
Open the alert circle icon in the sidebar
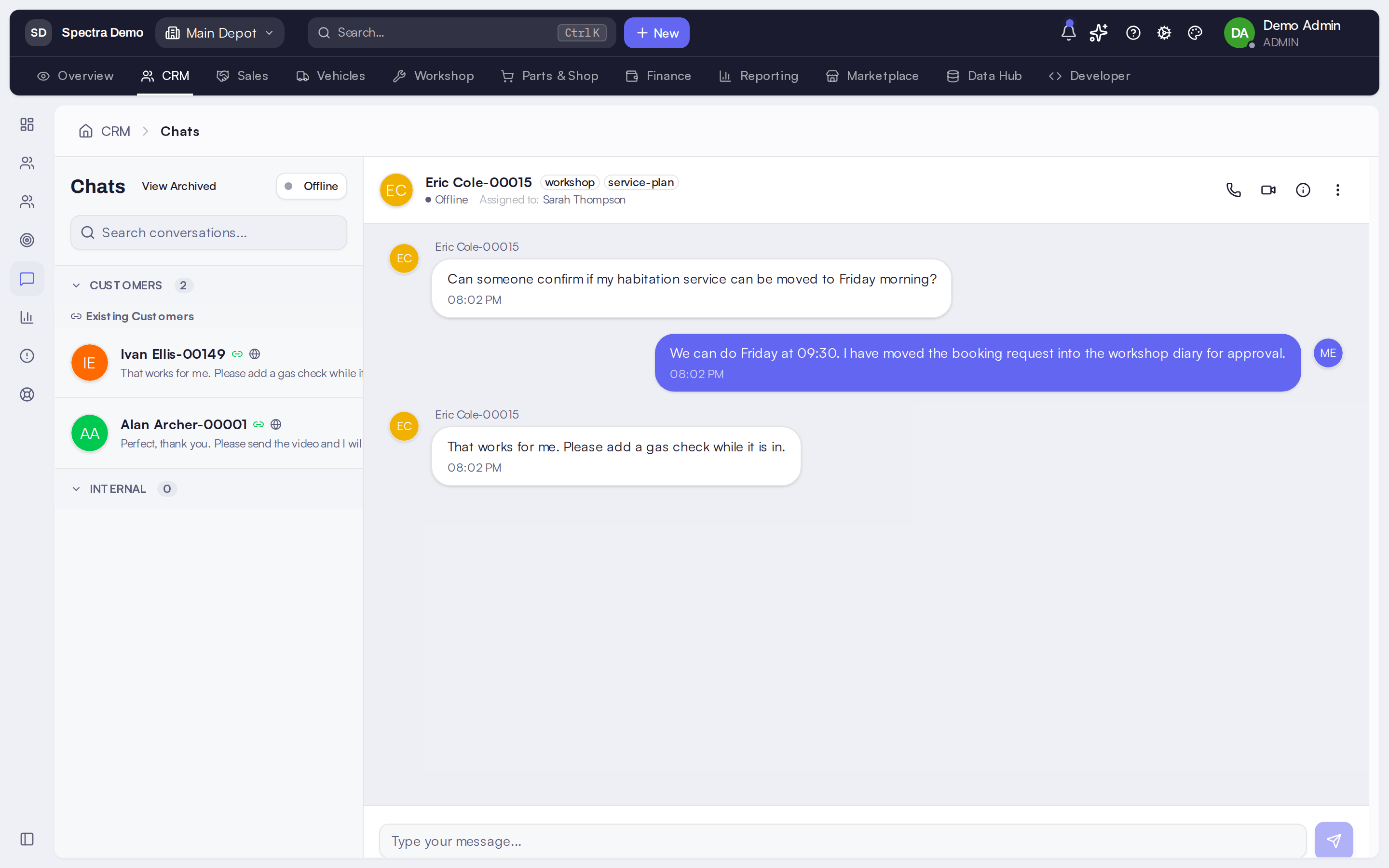pyautogui.click(x=27, y=356)
